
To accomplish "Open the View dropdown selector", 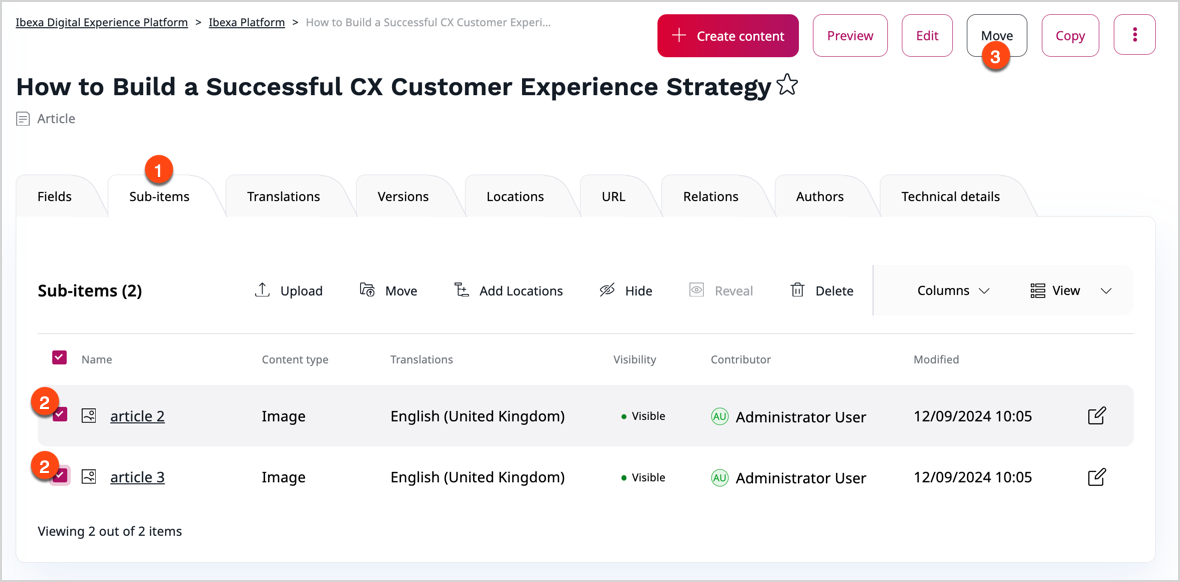I will tap(1070, 290).
